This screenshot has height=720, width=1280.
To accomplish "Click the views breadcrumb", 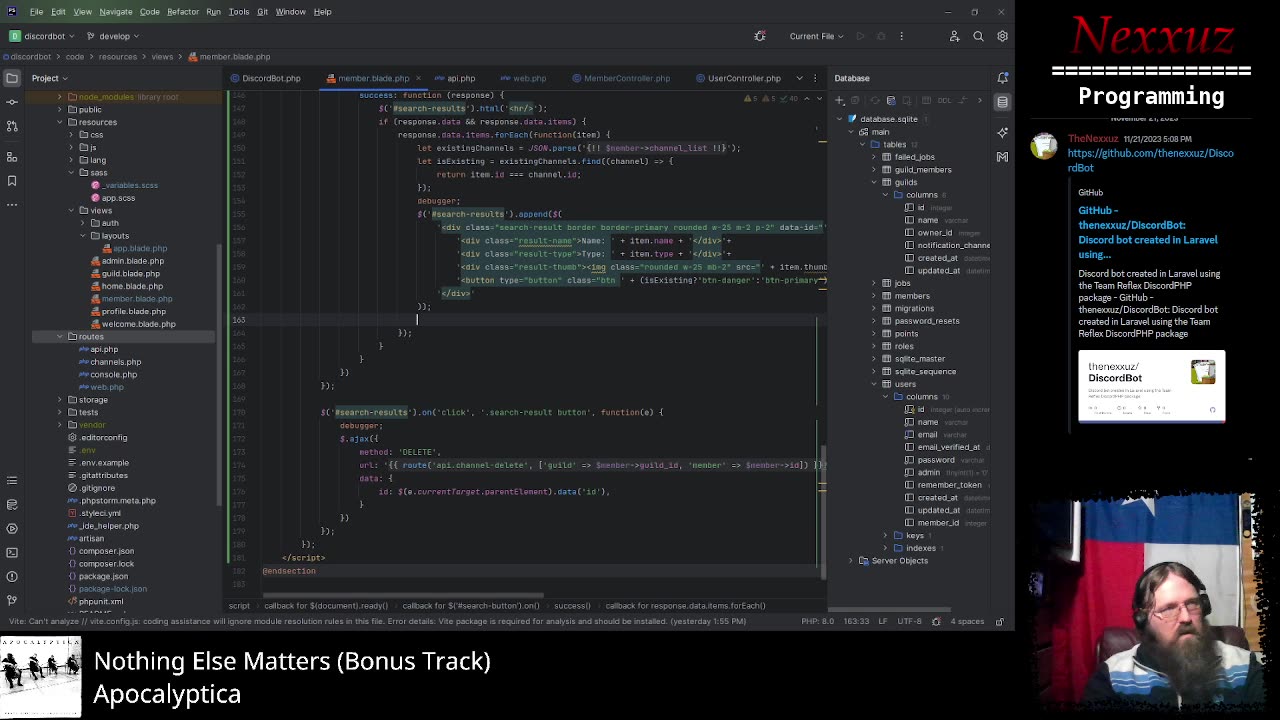I will [162, 57].
